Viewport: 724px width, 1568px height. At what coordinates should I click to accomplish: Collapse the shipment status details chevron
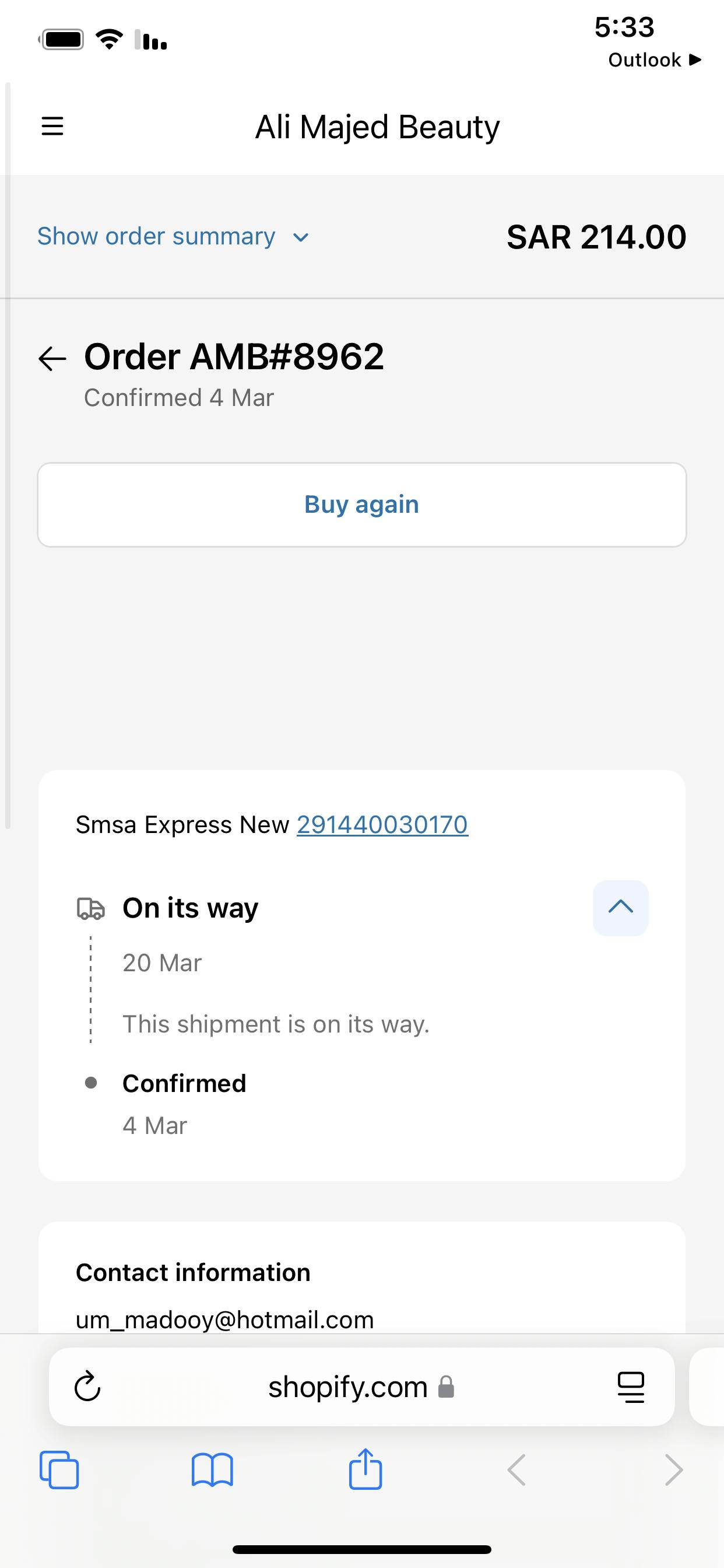click(620, 908)
